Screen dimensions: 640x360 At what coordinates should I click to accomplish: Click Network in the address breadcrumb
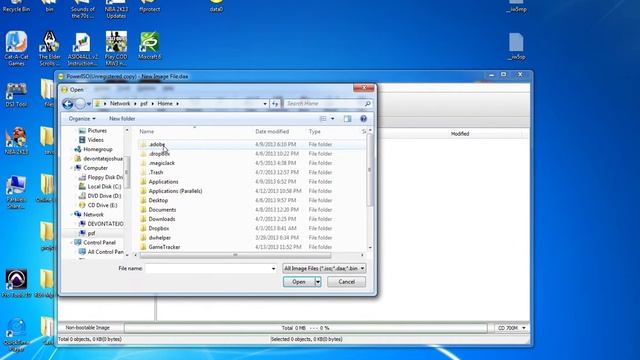pos(120,104)
